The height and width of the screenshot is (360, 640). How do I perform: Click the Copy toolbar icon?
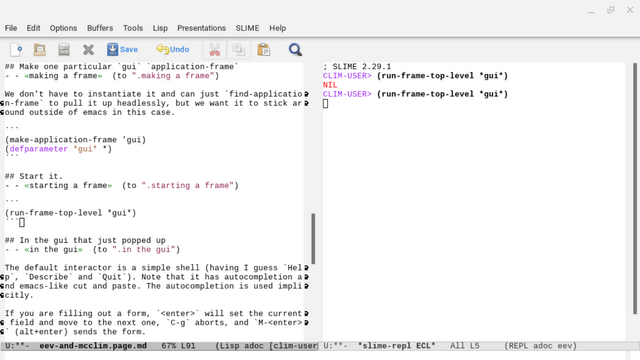coord(239,50)
